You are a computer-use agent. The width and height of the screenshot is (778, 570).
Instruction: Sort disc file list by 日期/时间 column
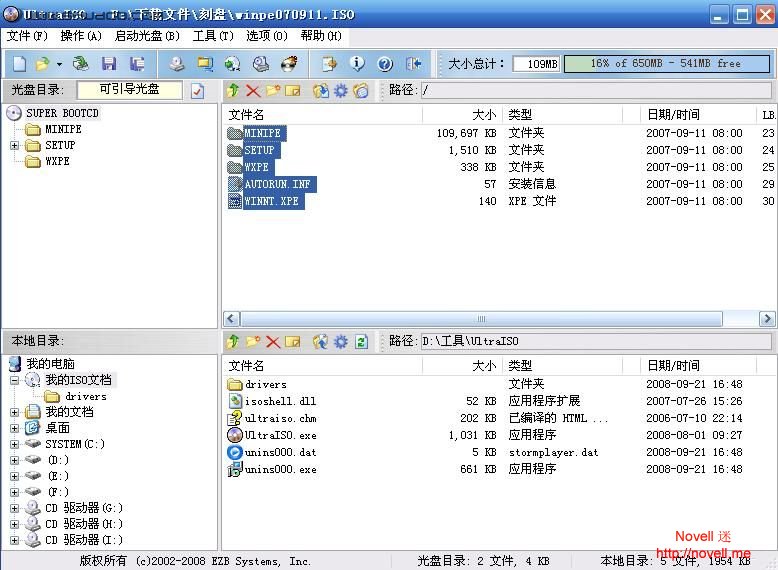699,115
